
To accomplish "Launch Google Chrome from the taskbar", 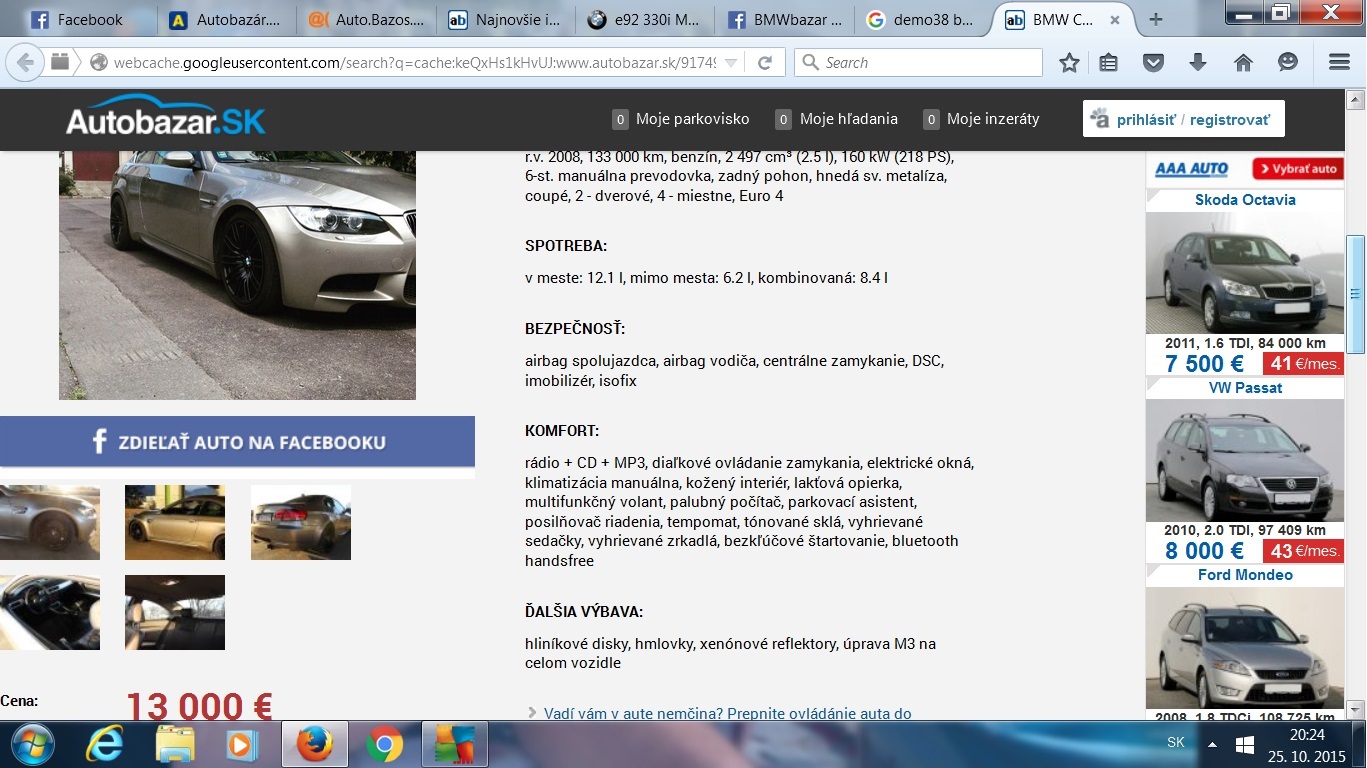I will [384, 744].
